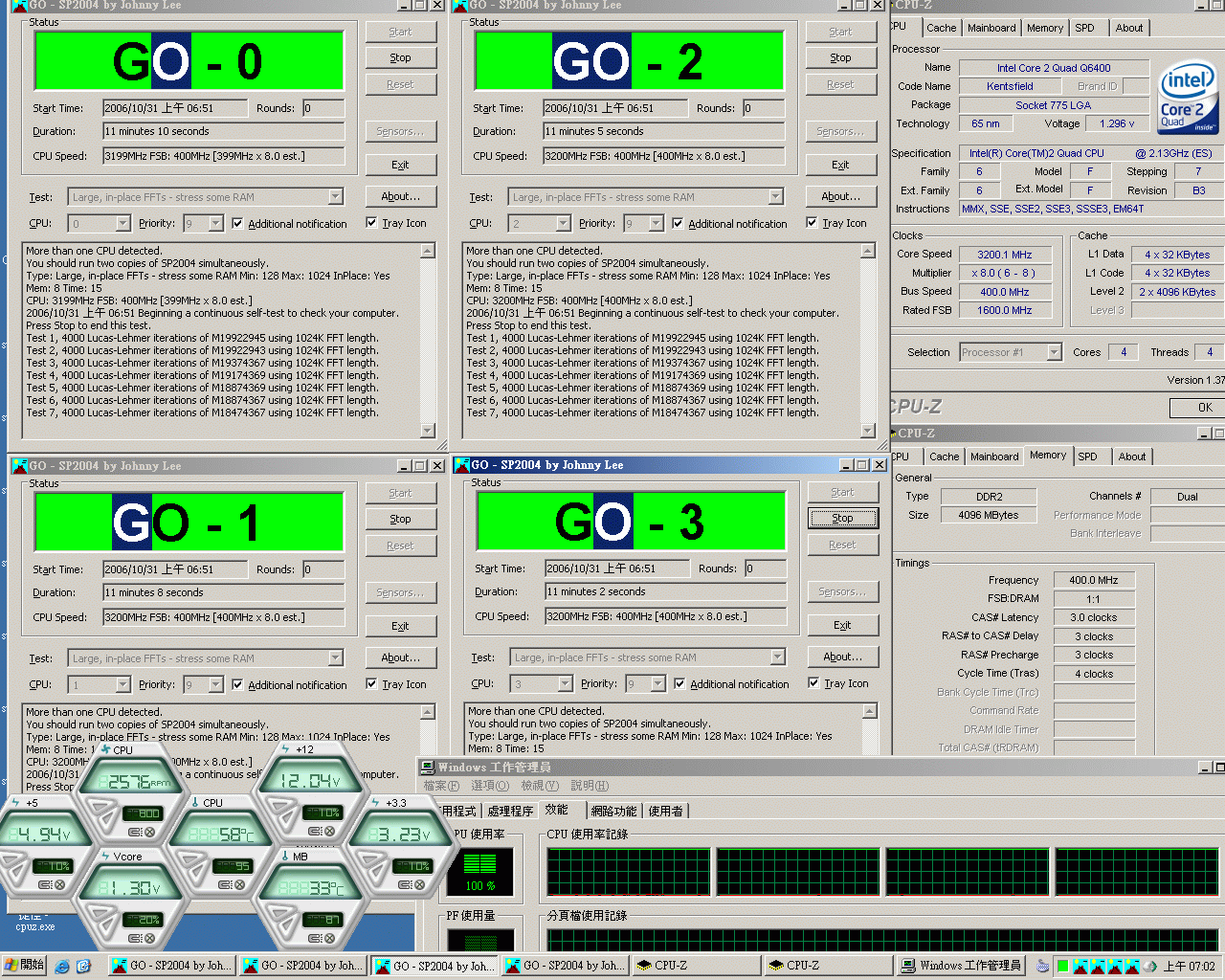The image size is (1225, 980).
Task: Open the Test dropdown in GO - 0 window
Action: pyautogui.click(x=335, y=196)
